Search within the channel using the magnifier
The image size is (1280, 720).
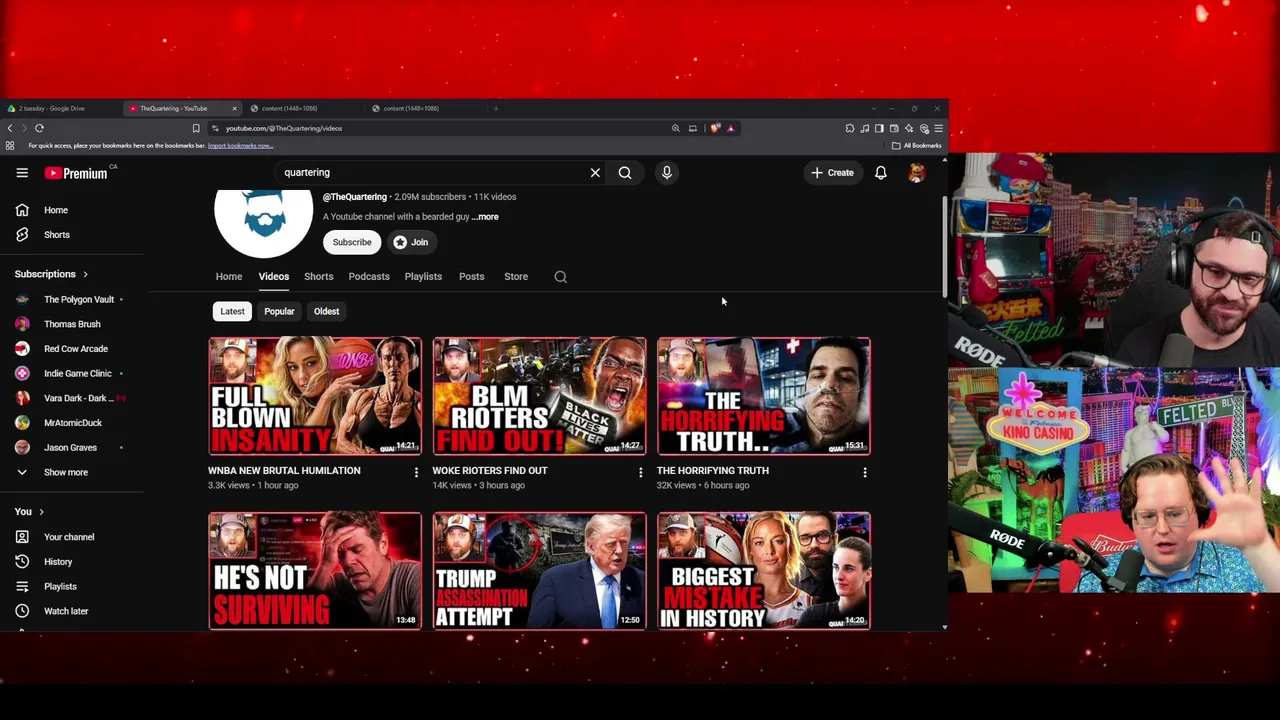point(561,277)
